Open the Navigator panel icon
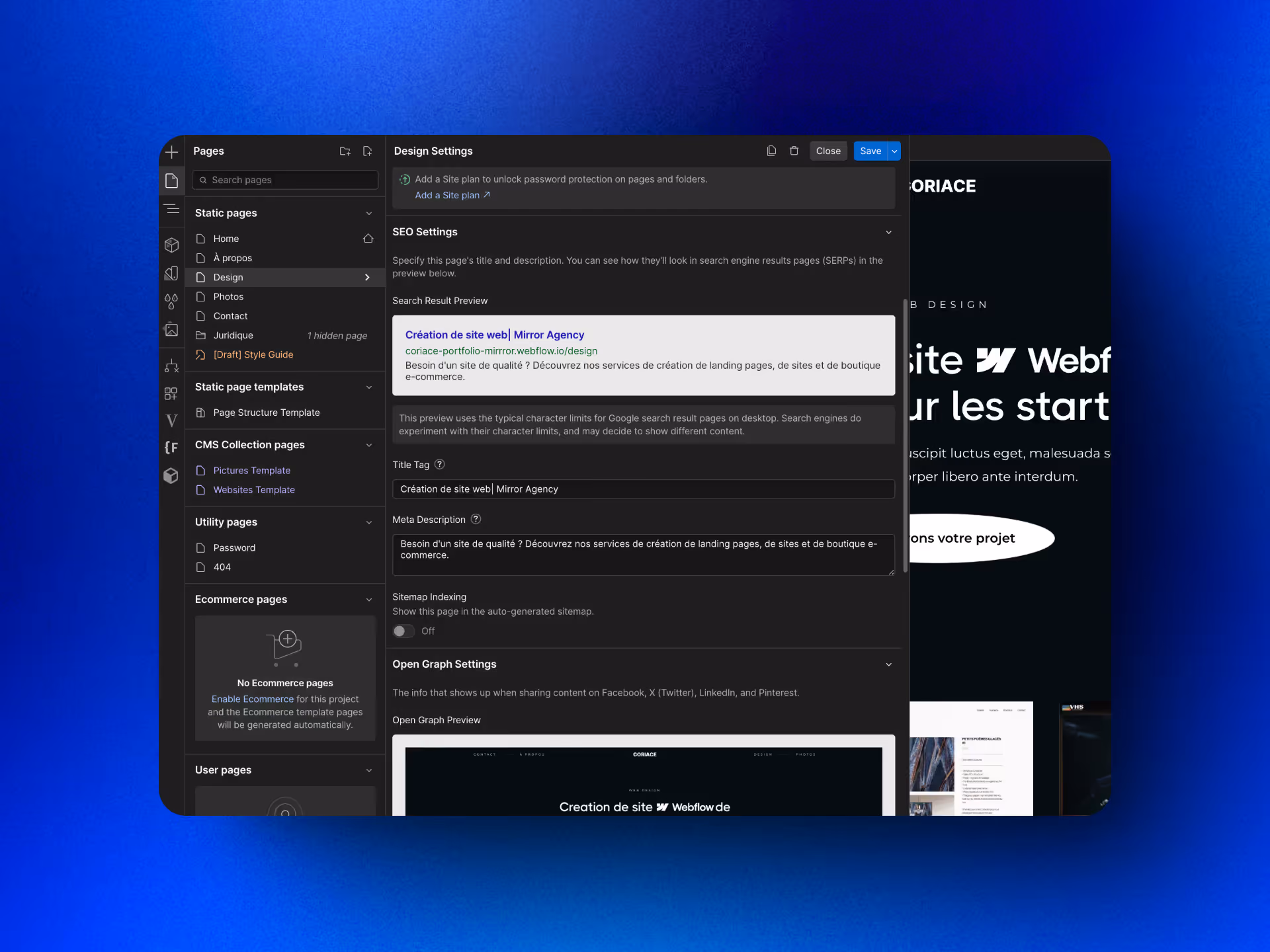This screenshot has width=1270, height=952. 171,209
